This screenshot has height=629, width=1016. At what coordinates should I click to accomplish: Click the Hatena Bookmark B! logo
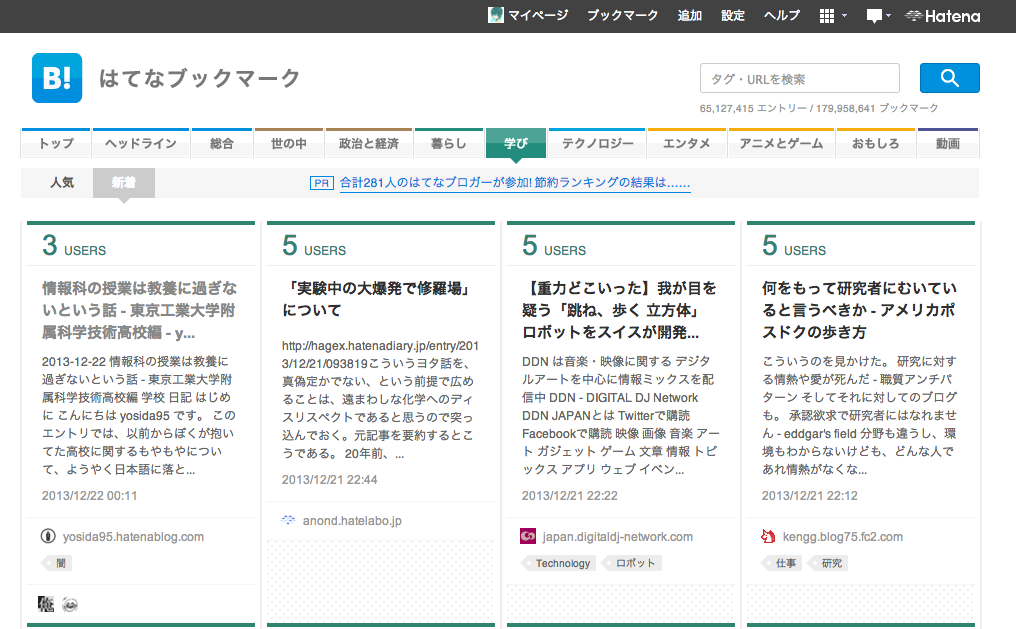(56, 78)
